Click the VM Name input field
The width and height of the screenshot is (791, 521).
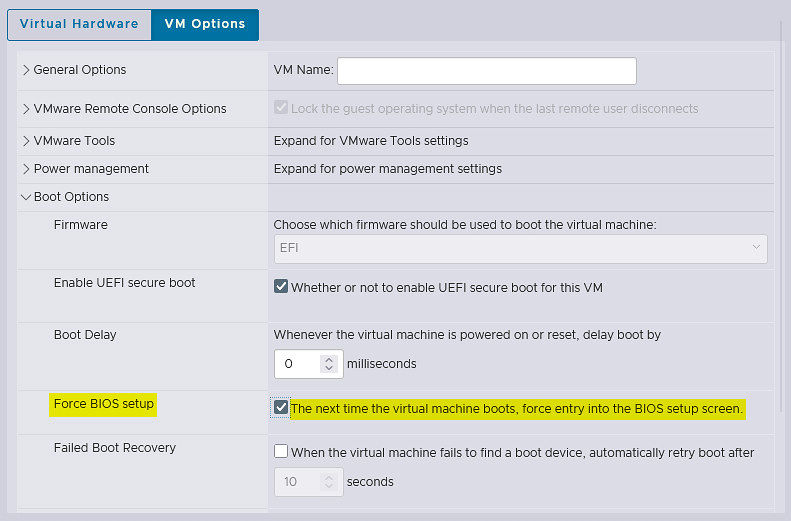[x=487, y=71]
